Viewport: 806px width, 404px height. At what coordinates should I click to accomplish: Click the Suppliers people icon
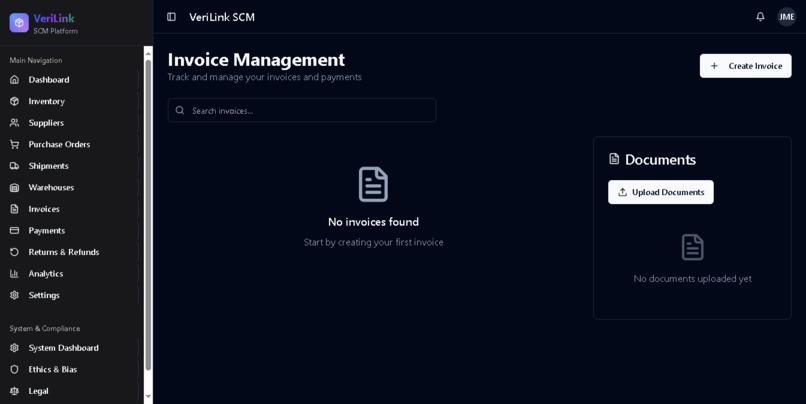tap(14, 123)
